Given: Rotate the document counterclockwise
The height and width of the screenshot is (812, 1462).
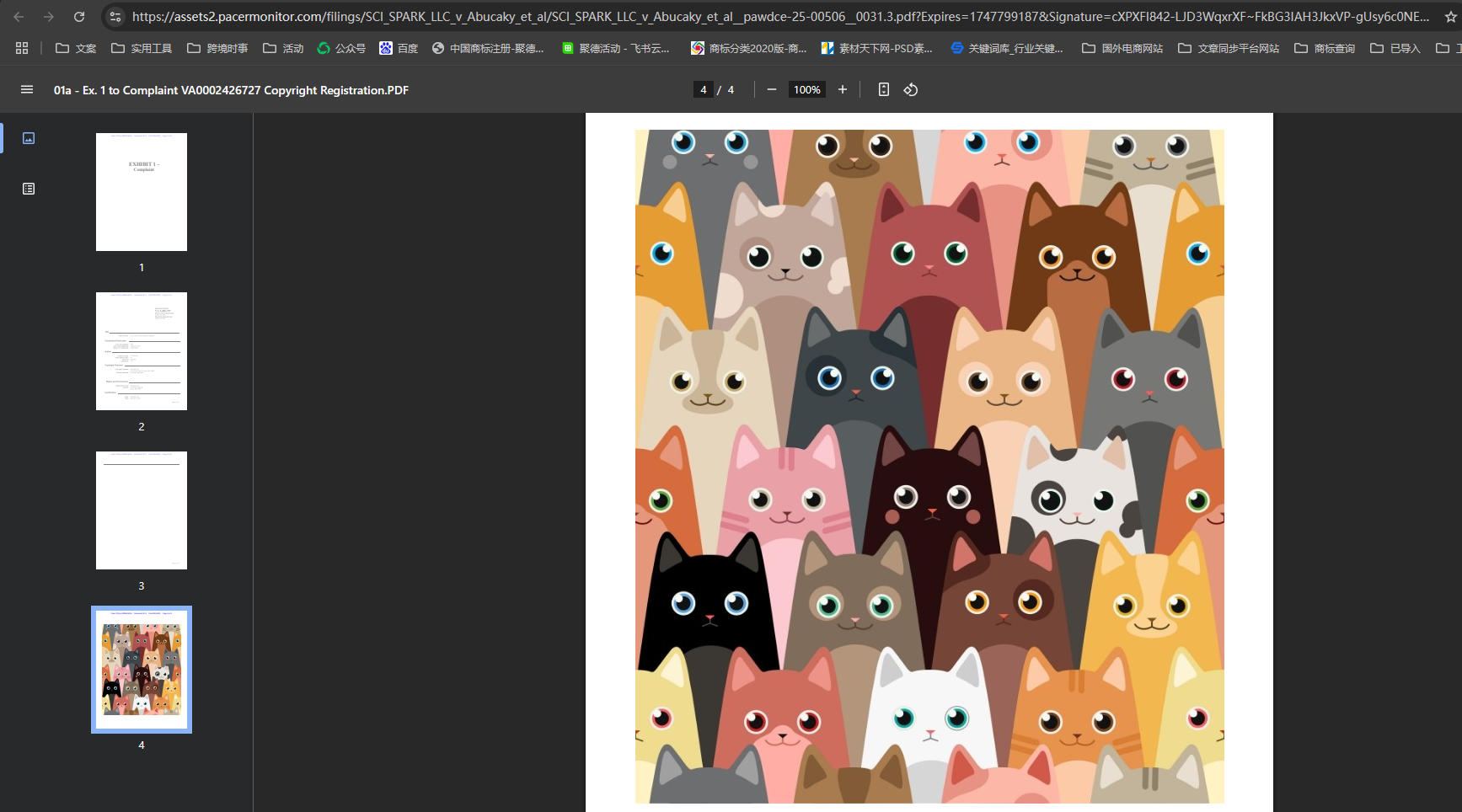Looking at the screenshot, I should coord(911,89).
